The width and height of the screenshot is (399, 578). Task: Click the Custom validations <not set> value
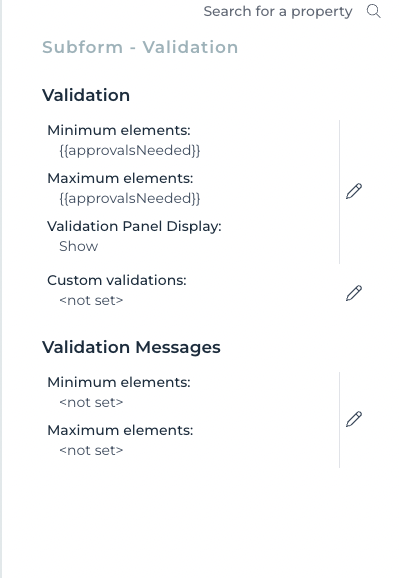coord(91,300)
